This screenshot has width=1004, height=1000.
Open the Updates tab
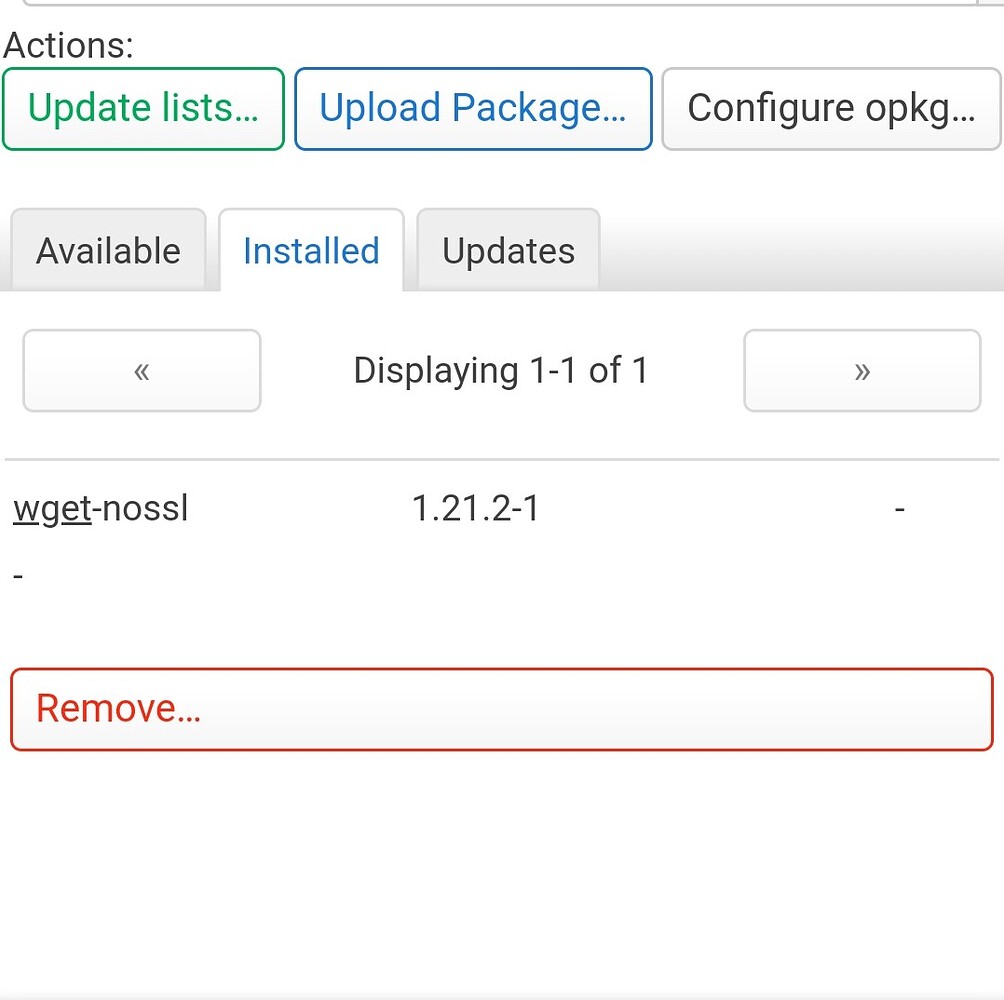pyautogui.click(x=508, y=250)
